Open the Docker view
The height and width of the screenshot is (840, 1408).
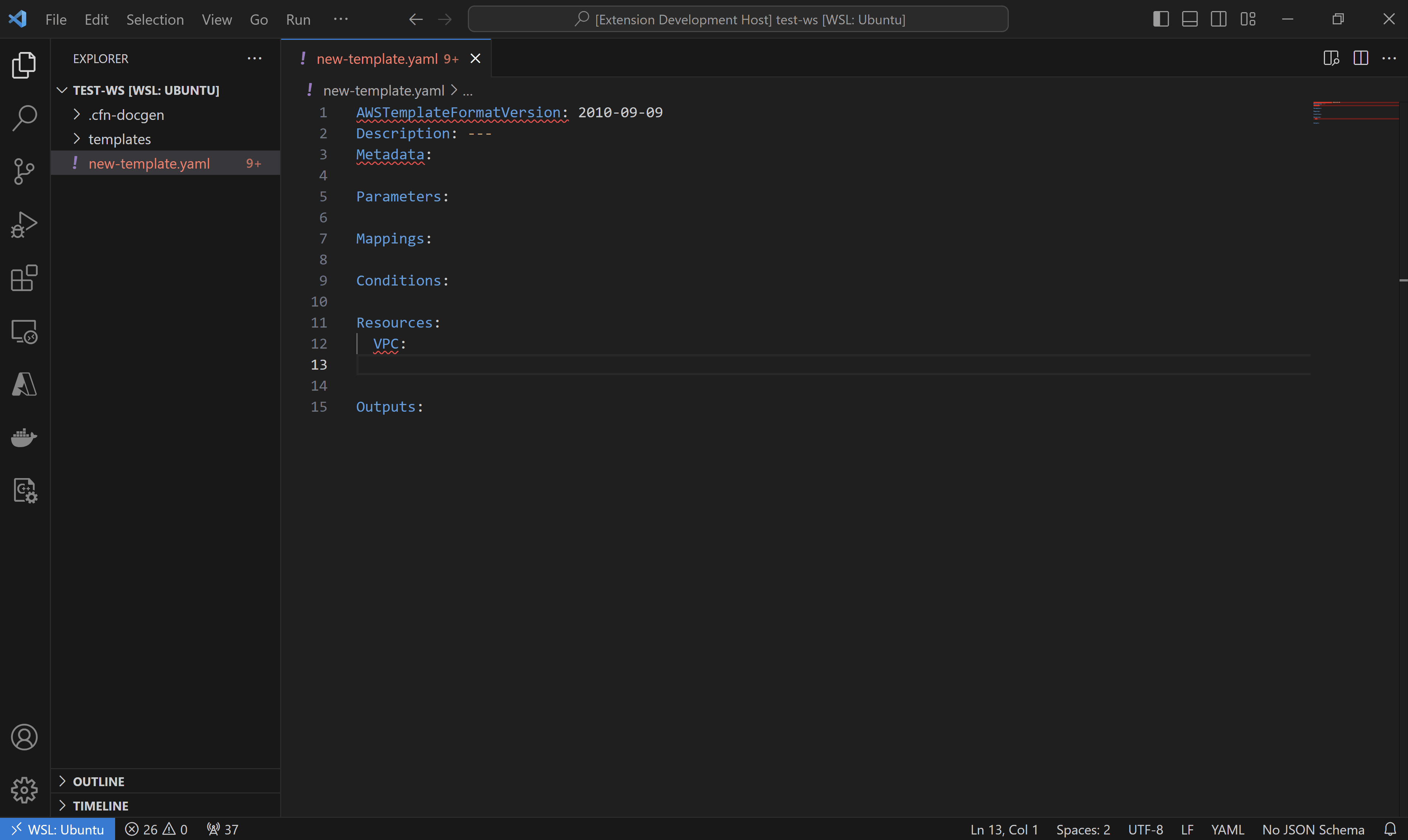coord(24,438)
